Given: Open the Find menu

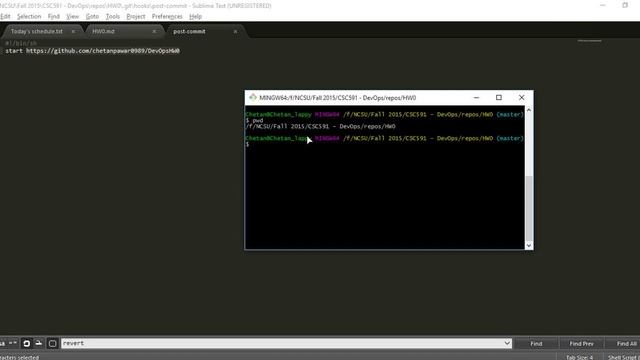Looking at the screenshot, I should coord(53,16).
